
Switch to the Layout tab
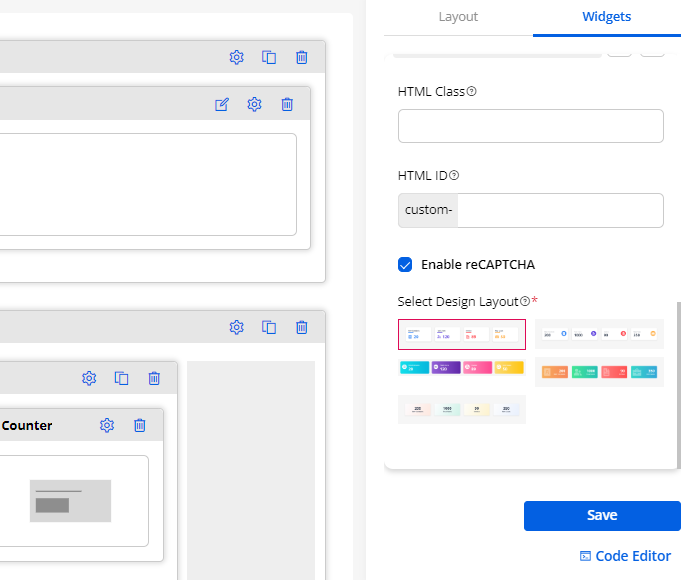click(x=458, y=17)
